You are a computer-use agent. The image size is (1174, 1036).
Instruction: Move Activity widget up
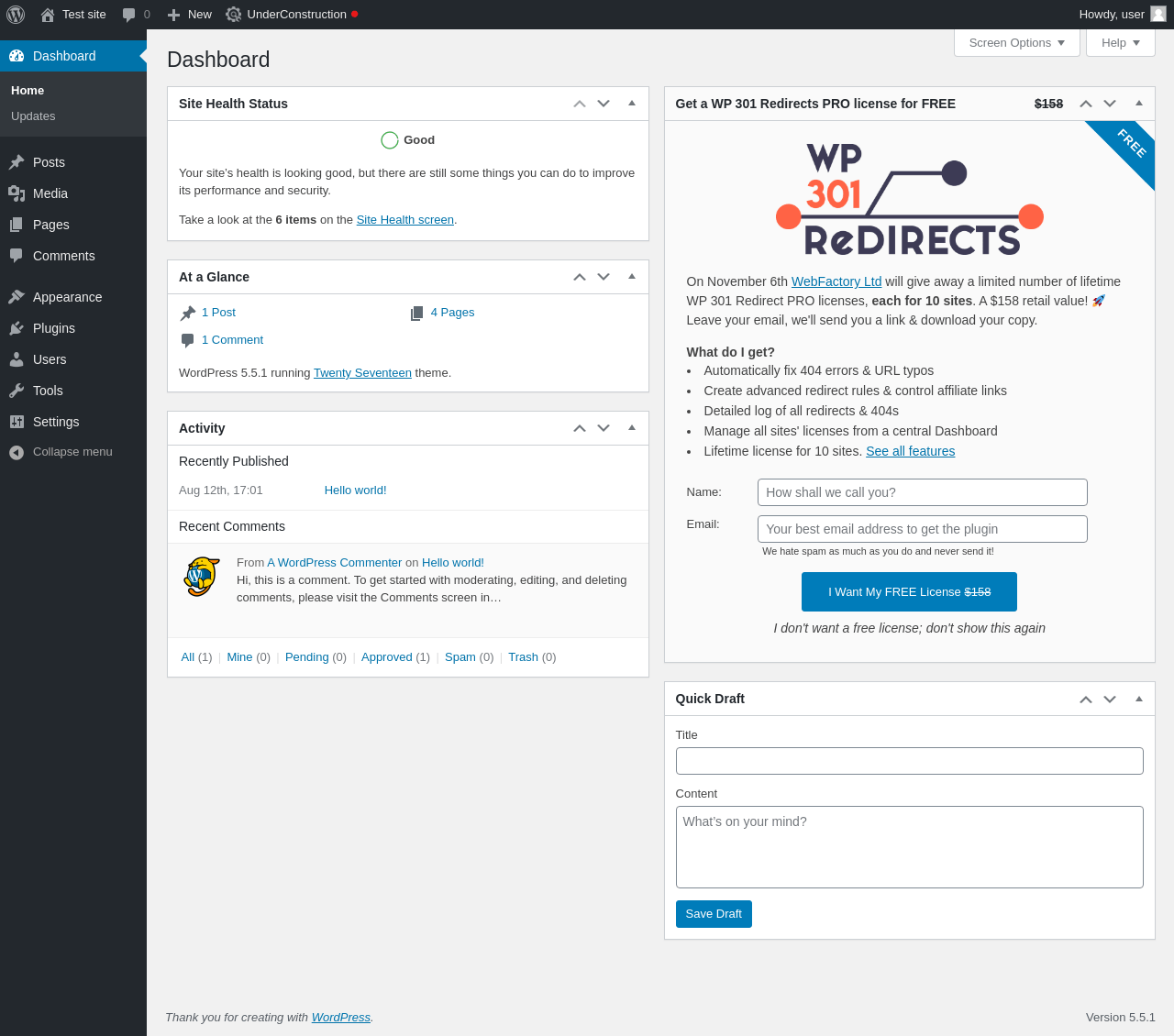pos(580,428)
